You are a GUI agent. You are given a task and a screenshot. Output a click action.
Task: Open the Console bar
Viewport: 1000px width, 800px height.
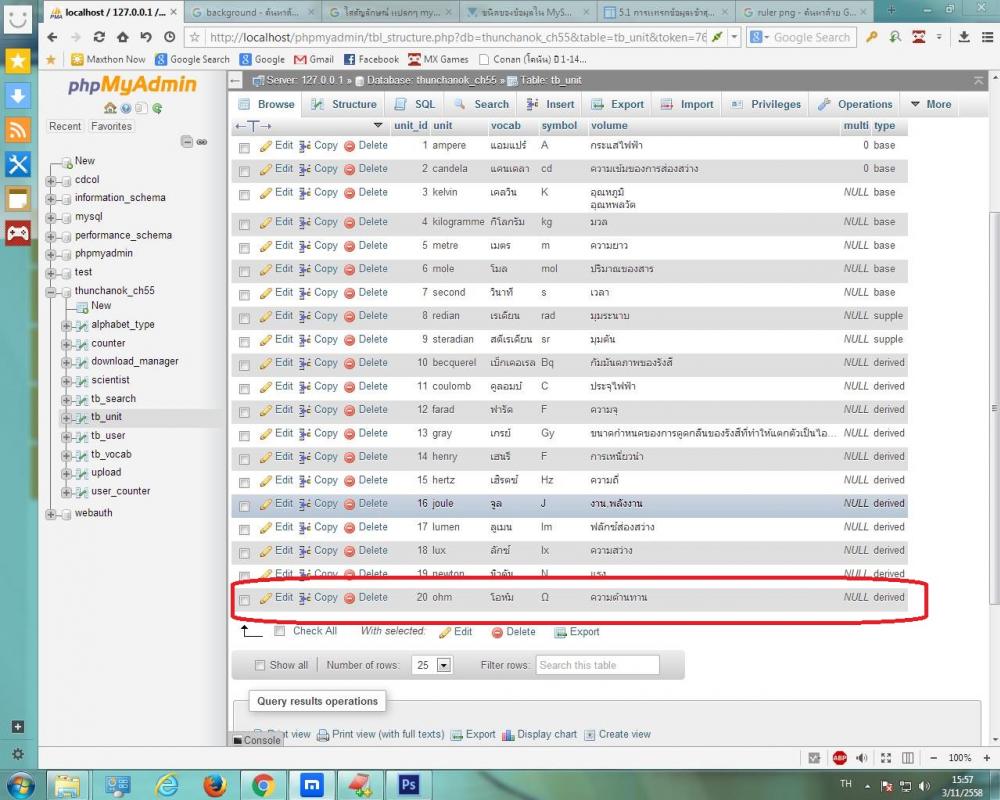[x=256, y=740]
